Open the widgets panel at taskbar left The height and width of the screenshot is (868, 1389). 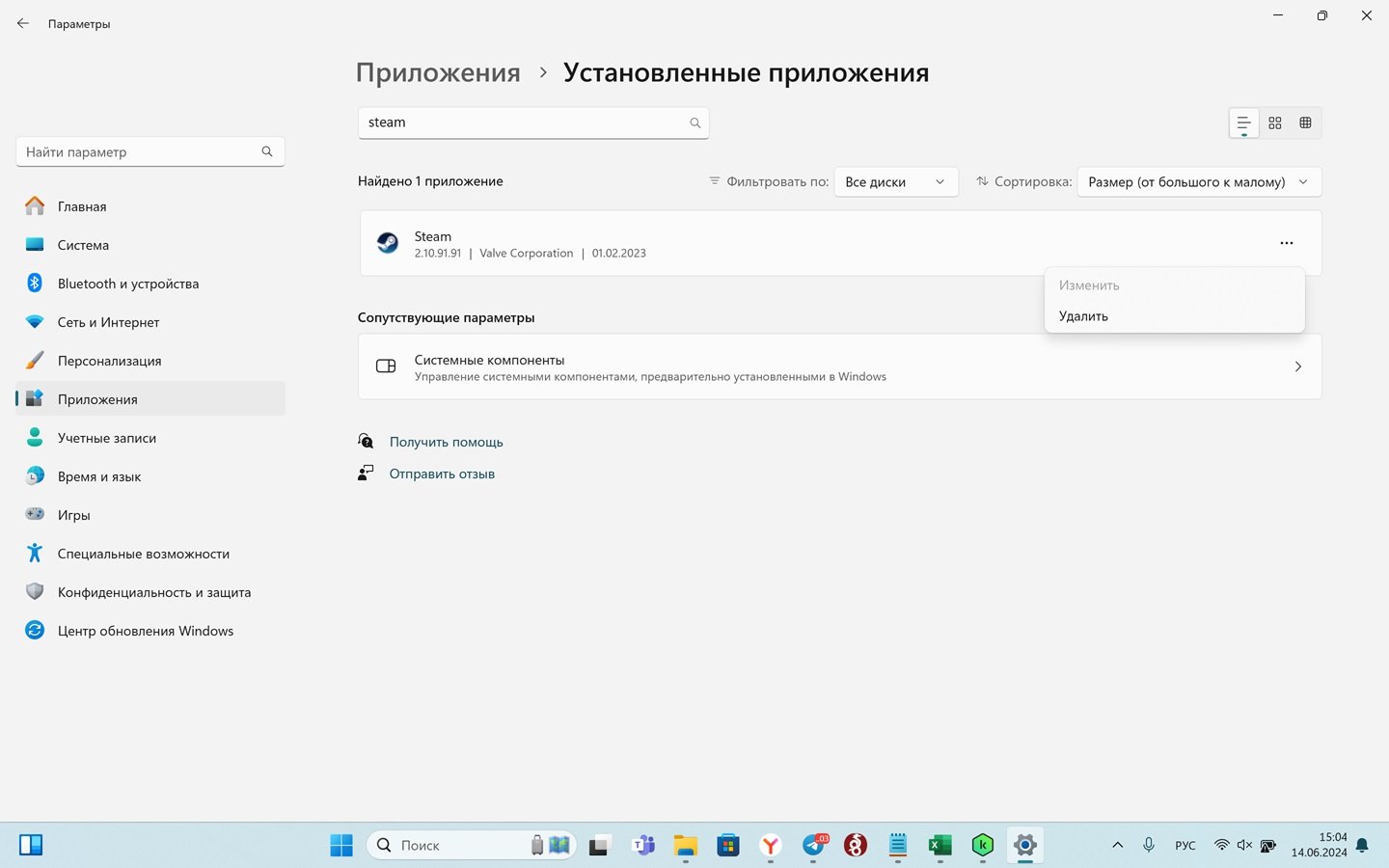(x=31, y=846)
